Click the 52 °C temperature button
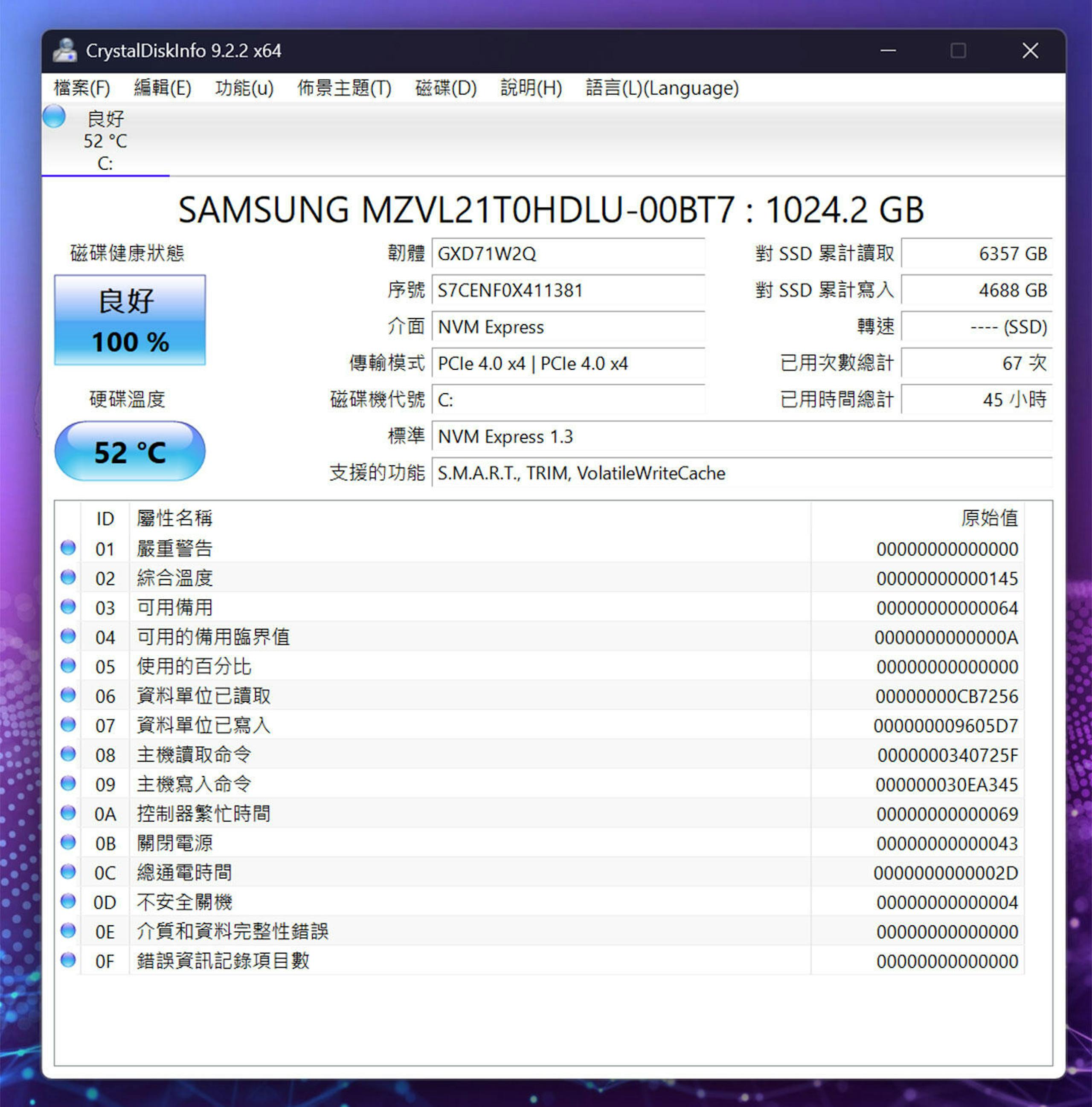The height and width of the screenshot is (1107, 1092). pyautogui.click(x=130, y=452)
